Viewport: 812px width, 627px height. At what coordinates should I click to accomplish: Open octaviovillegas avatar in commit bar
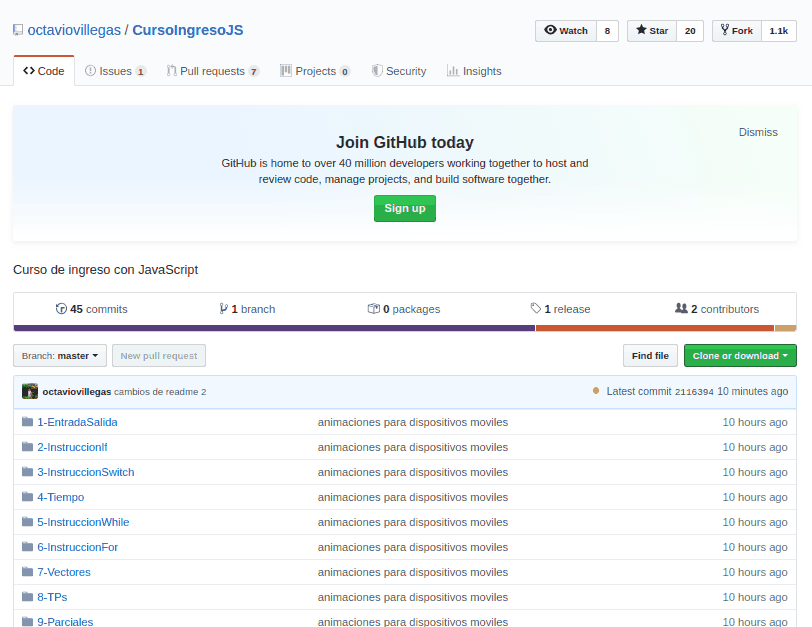coord(30,391)
